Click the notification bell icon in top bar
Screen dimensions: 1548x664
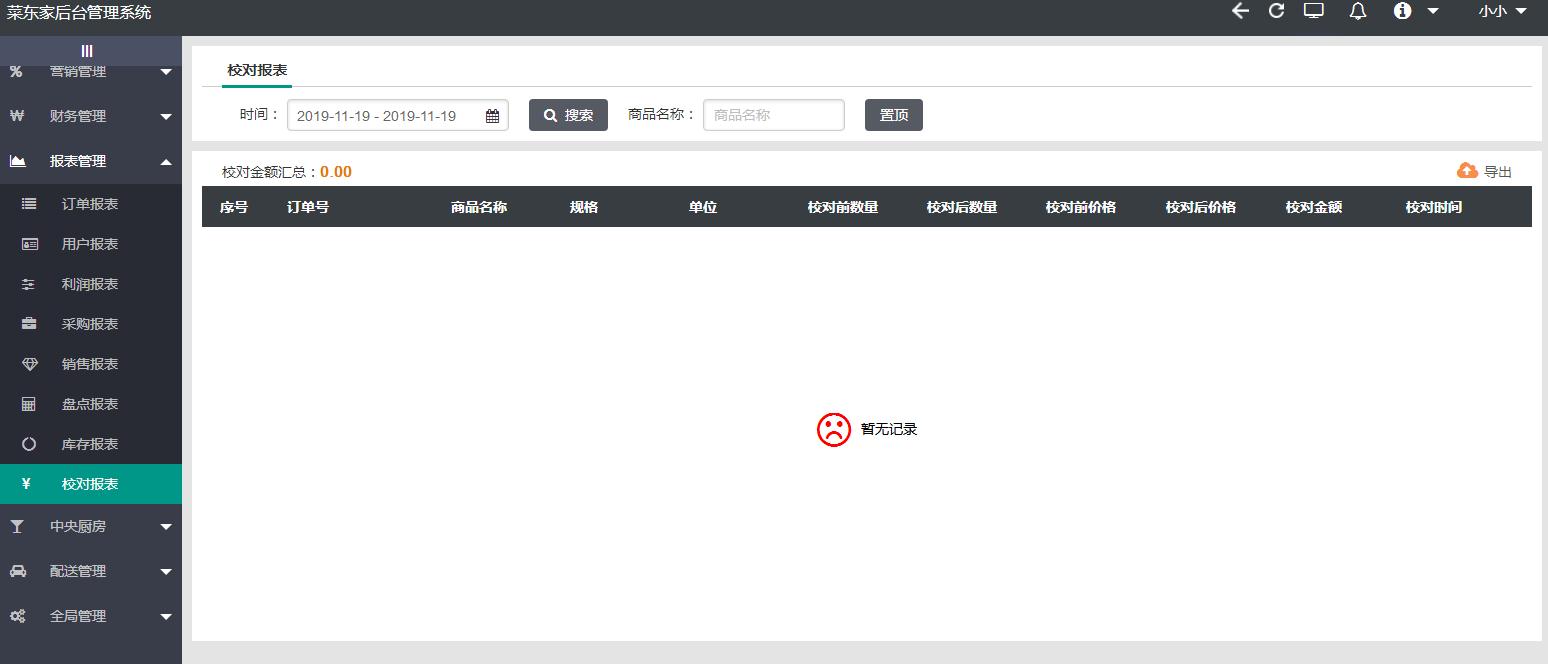1357,12
